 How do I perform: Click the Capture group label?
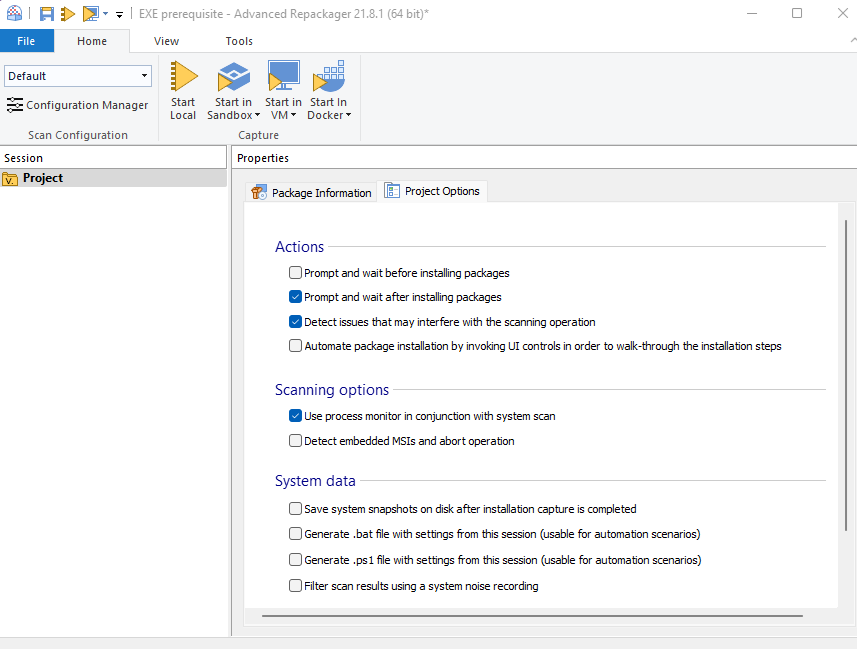point(259,135)
